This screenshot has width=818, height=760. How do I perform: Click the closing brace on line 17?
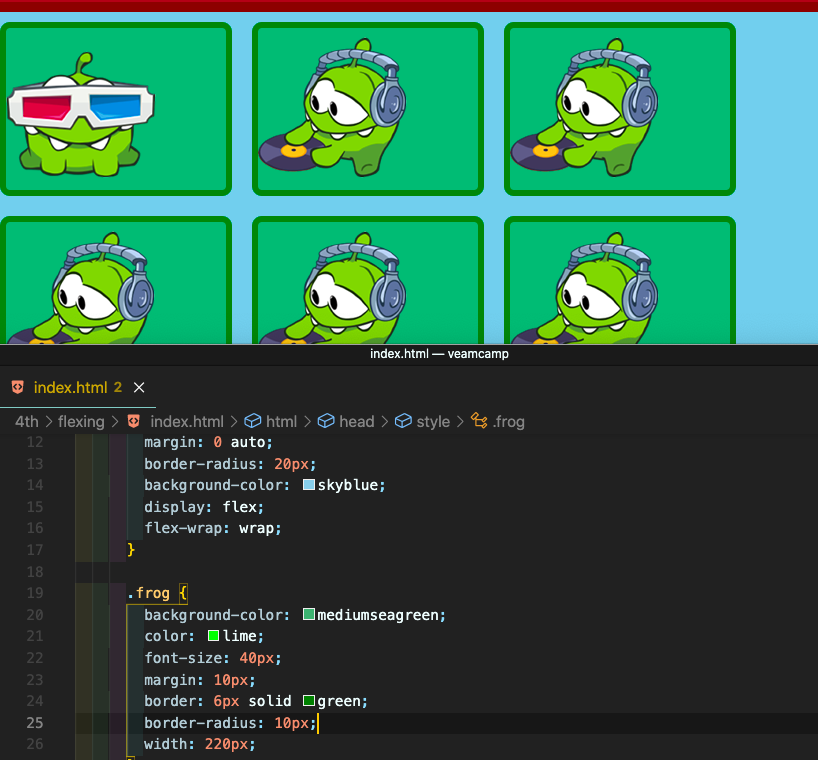(x=131, y=550)
